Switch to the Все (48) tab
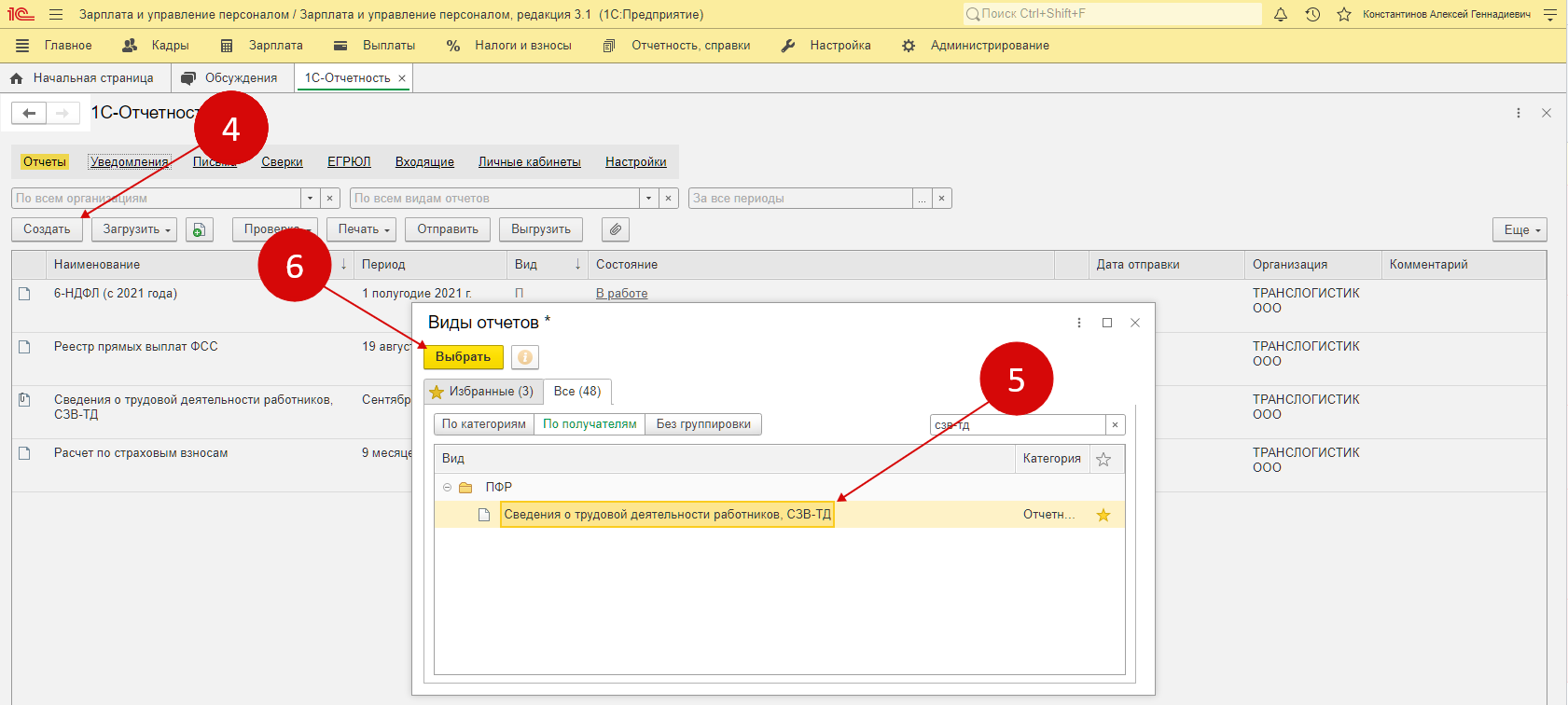The height and width of the screenshot is (705, 1568). [577, 392]
